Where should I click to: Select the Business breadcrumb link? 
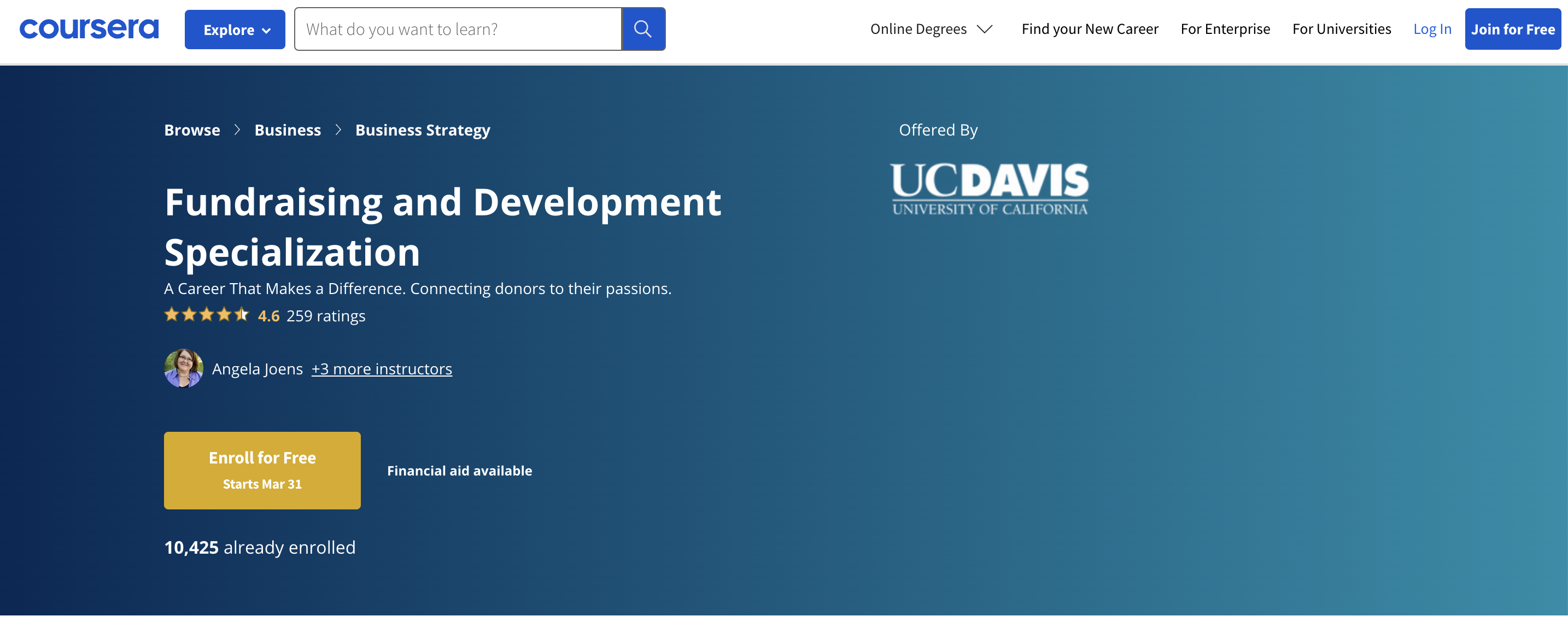click(288, 130)
